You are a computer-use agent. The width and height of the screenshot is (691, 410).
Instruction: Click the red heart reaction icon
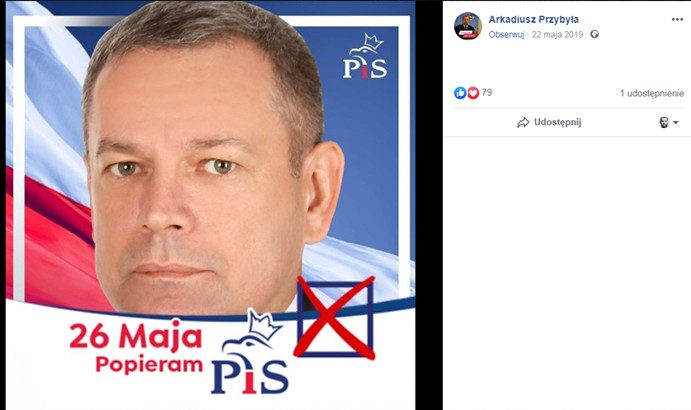point(473,93)
